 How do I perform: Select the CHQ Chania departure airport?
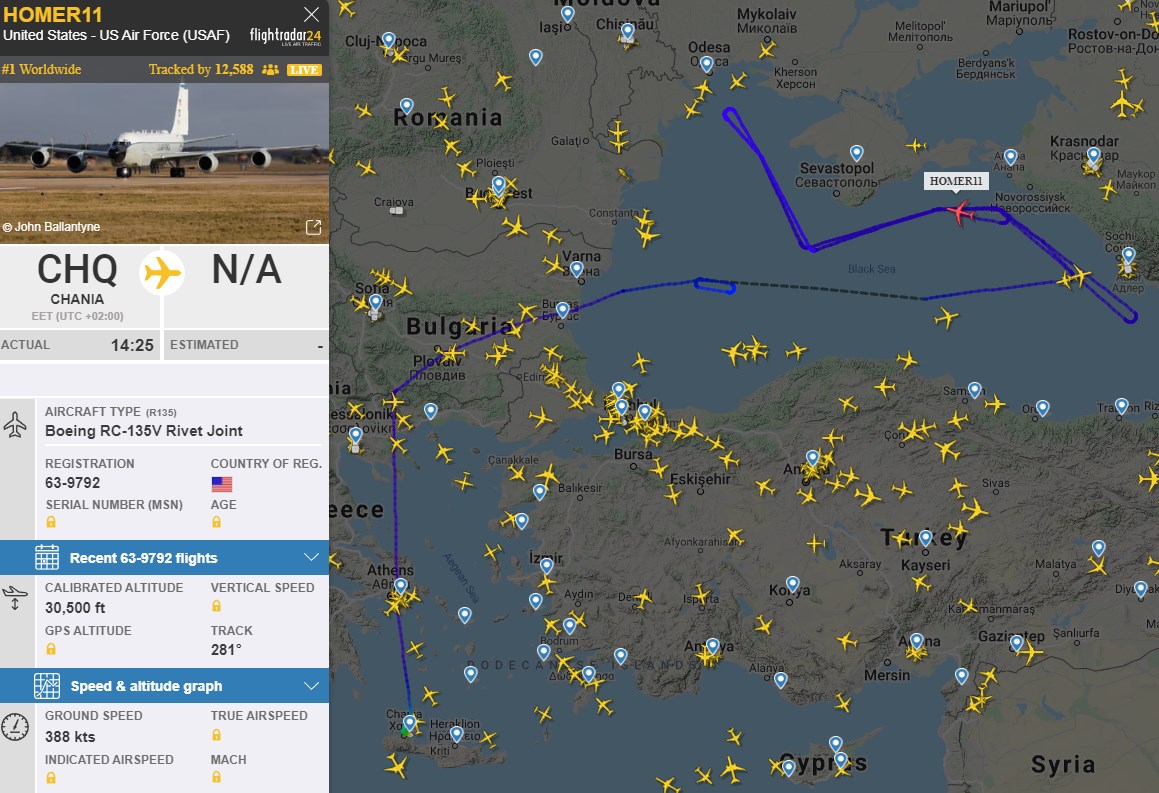[78, 286]
